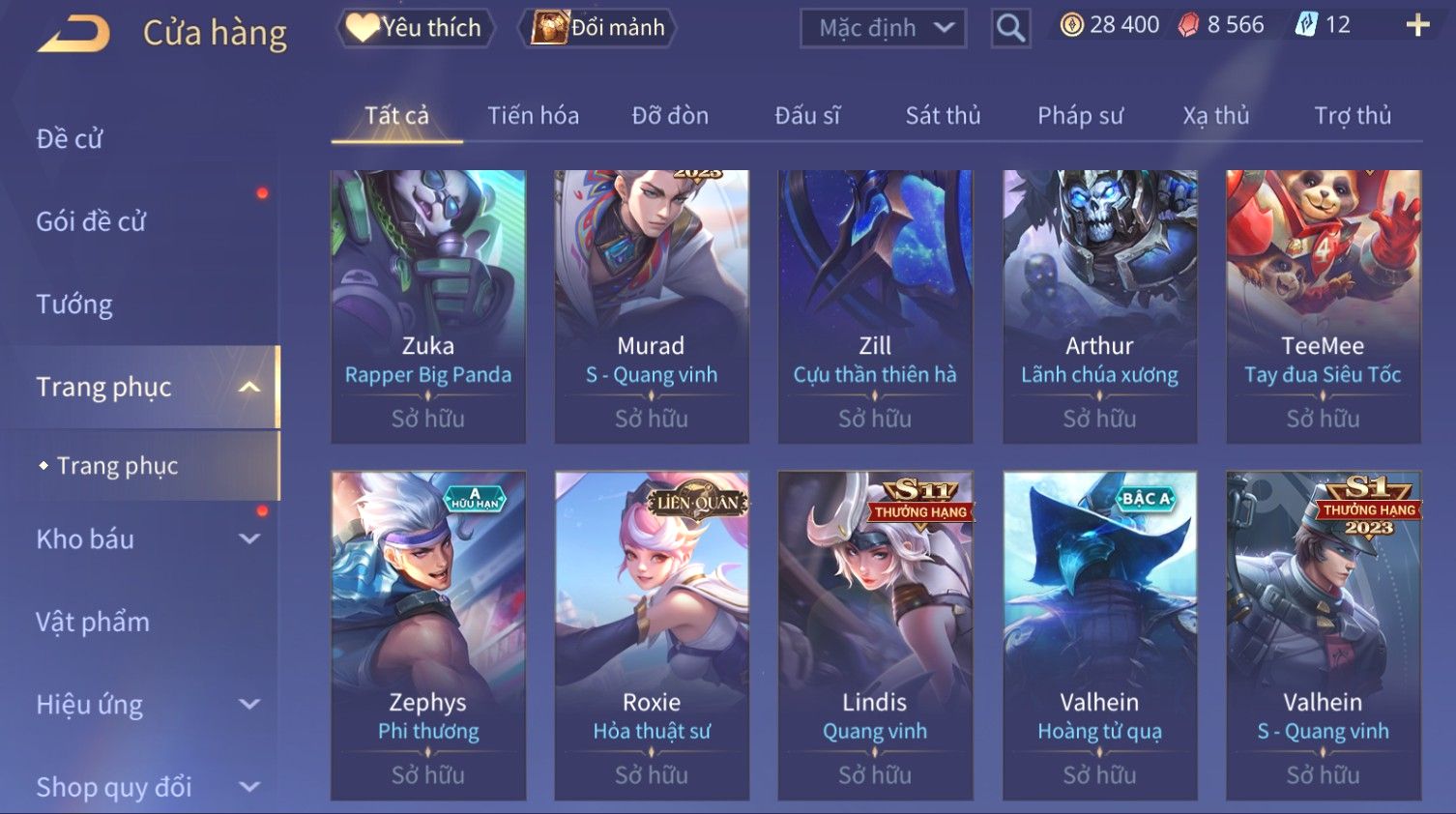Select the Tiến hóa tab
This screenshot has width=1456, height=814.
[533, 116]
